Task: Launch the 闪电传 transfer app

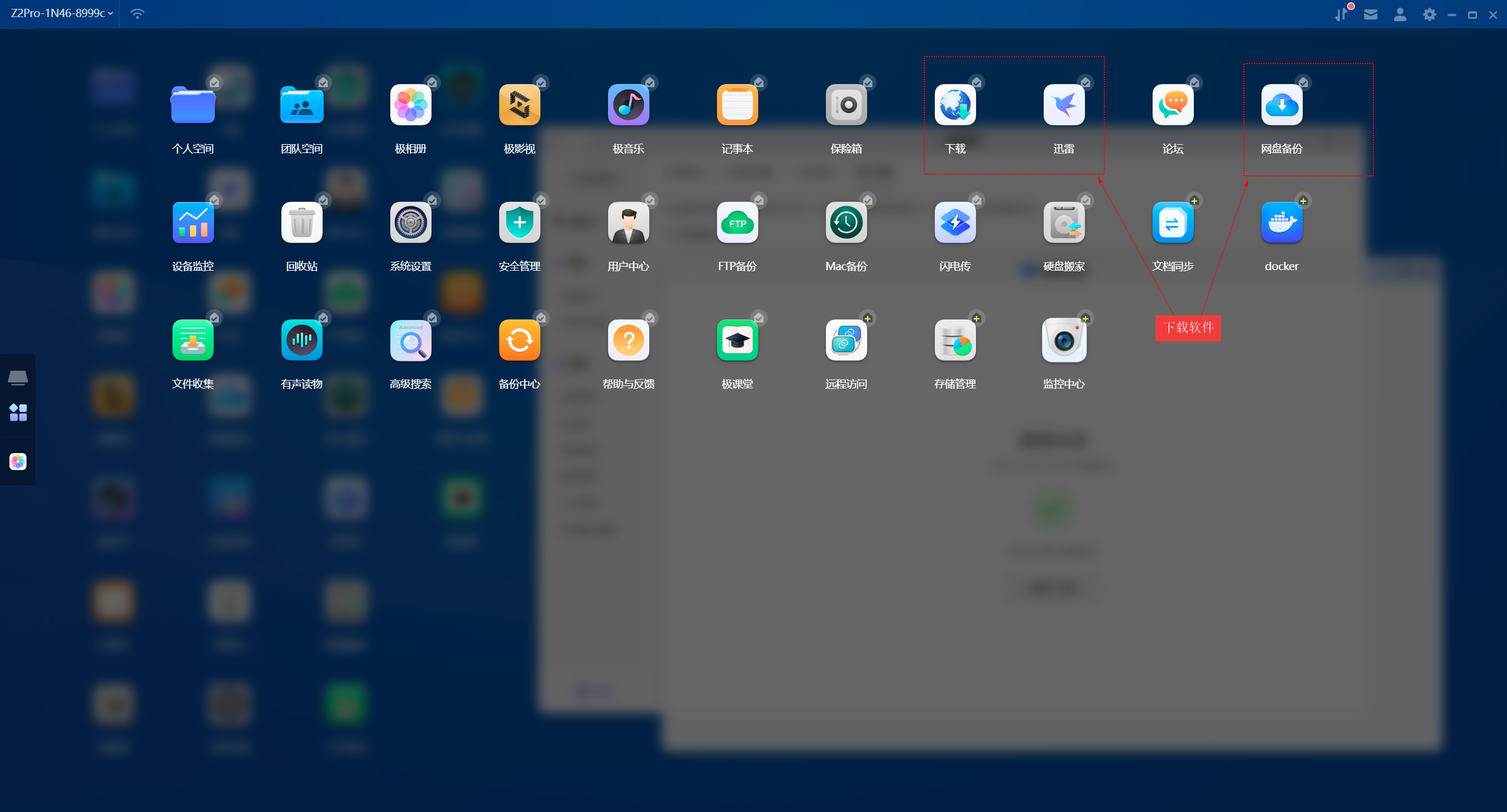Action: click(955, 223)
